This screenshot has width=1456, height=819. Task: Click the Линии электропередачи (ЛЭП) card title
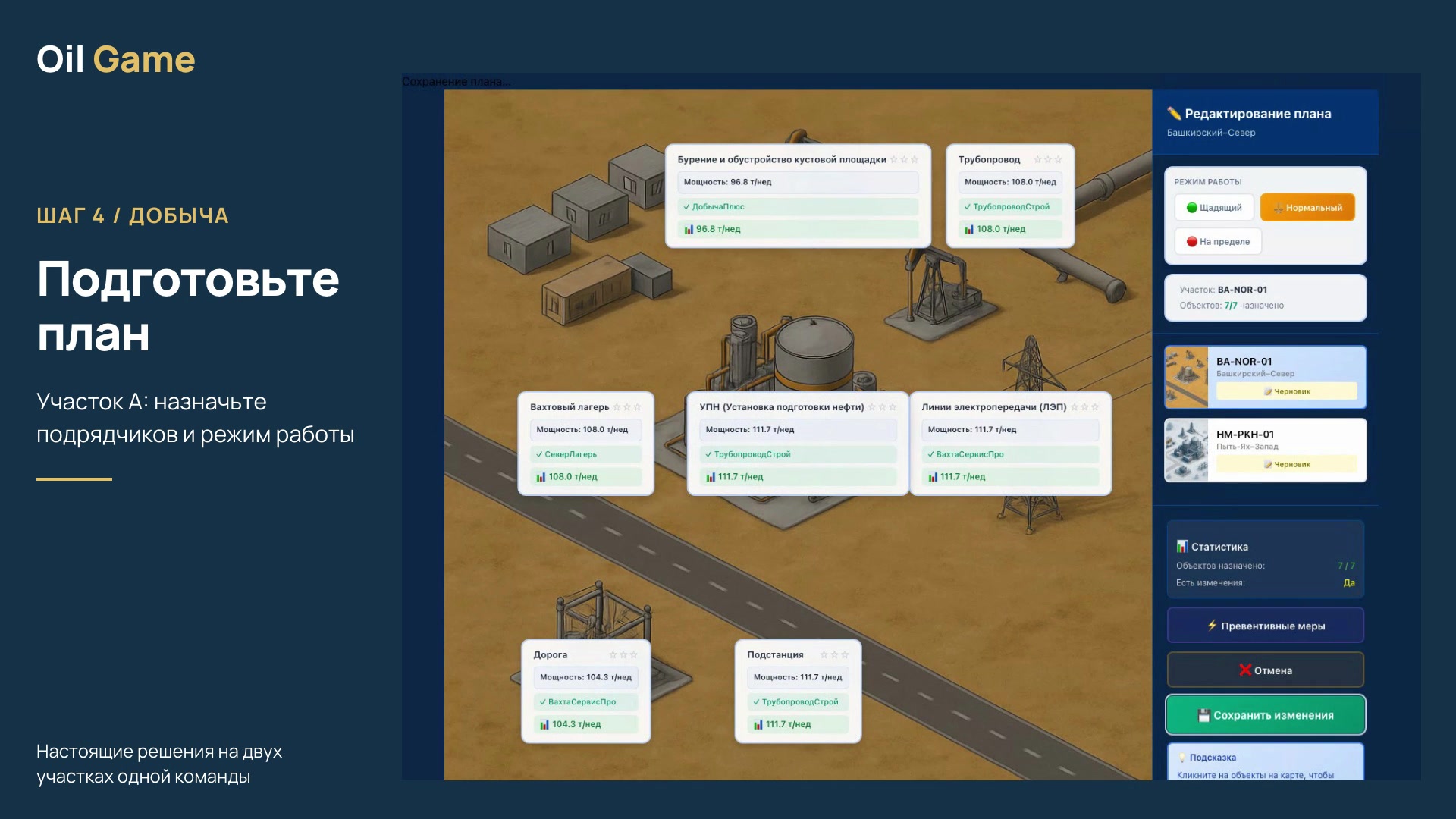point(994,407)
